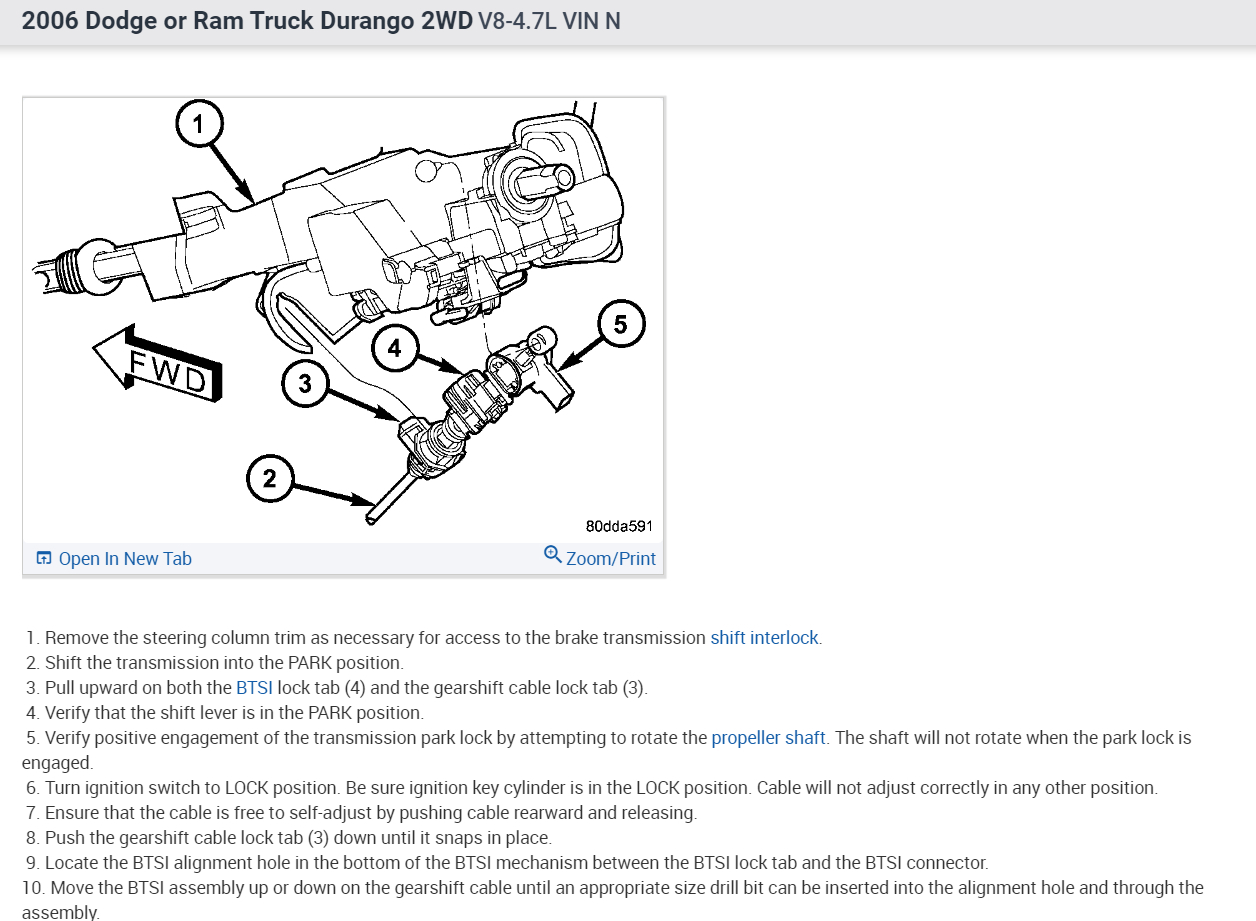Click step 8 'Push the gearshift cable lock tab (3) down'
This screenshot has width=1256, height=921.
point(289,838)
